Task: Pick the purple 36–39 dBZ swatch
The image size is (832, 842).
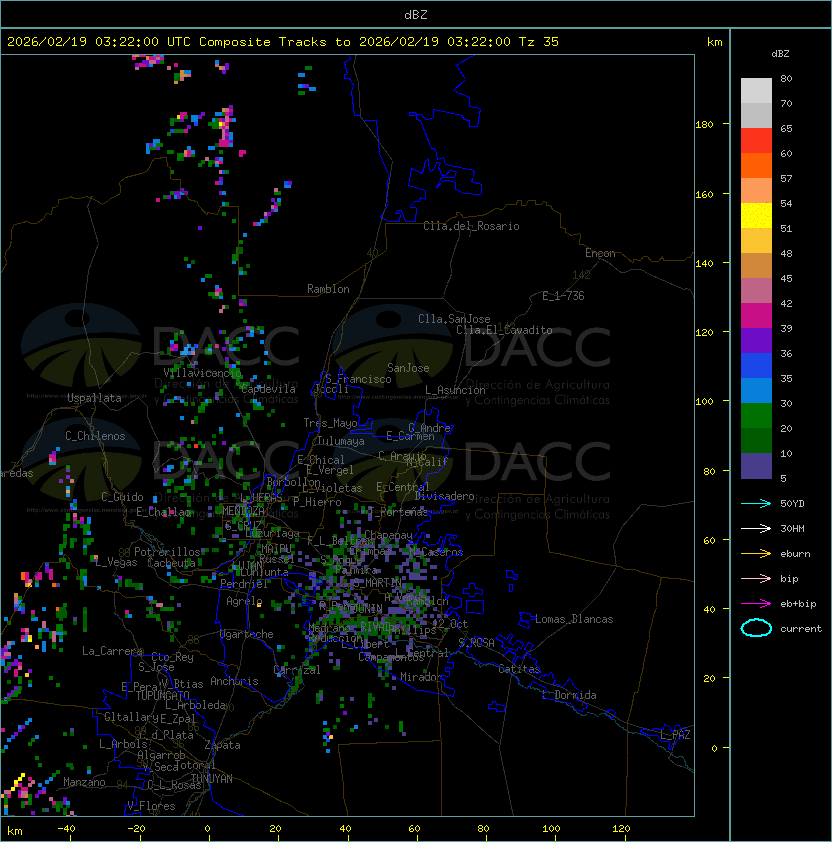Action: point(756,340)
